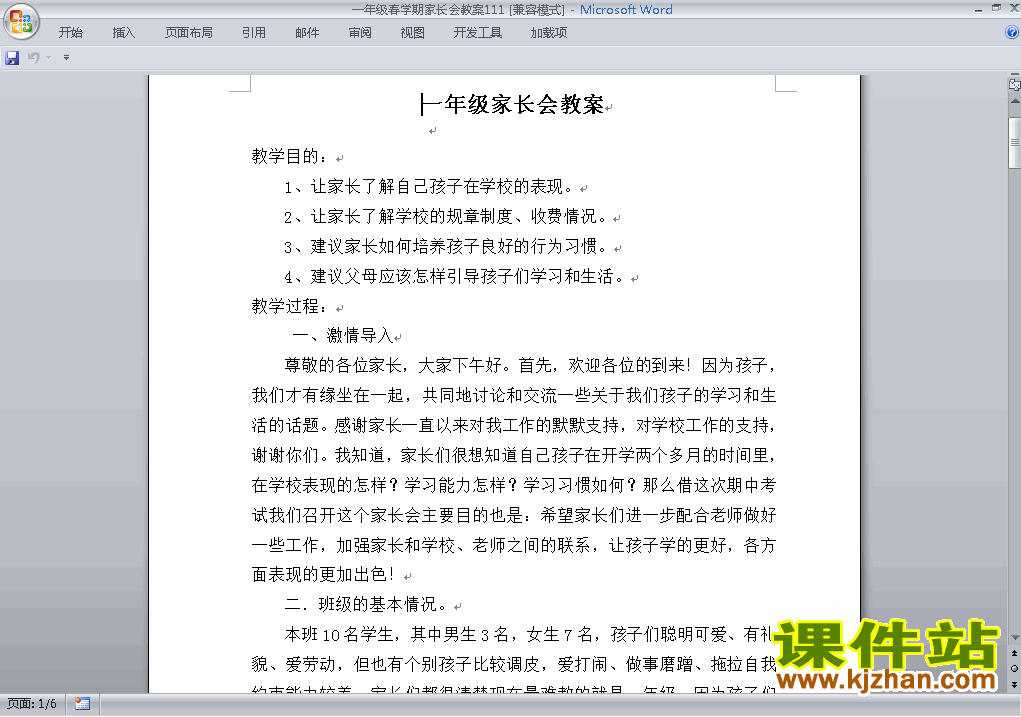This screenshot has height=717, width=1021.
Task: Click line 2、让家长了解学校的规章制度、收费情况。
Action: (446, 217)
